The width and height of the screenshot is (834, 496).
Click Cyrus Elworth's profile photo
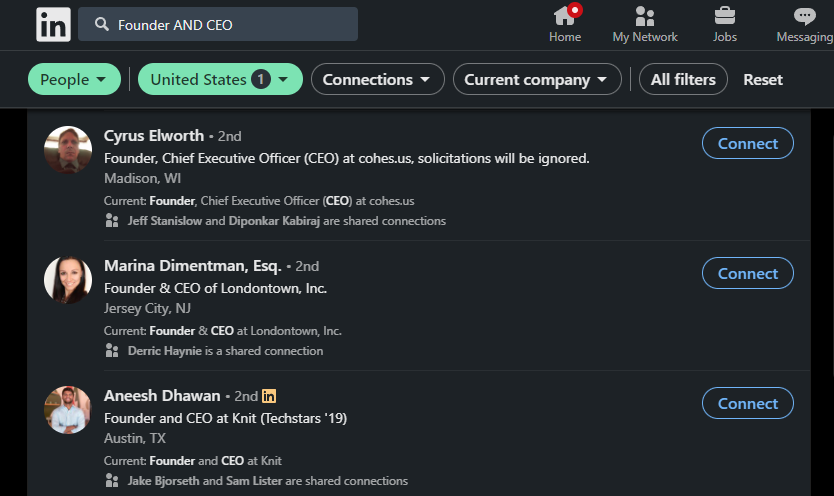68,150
